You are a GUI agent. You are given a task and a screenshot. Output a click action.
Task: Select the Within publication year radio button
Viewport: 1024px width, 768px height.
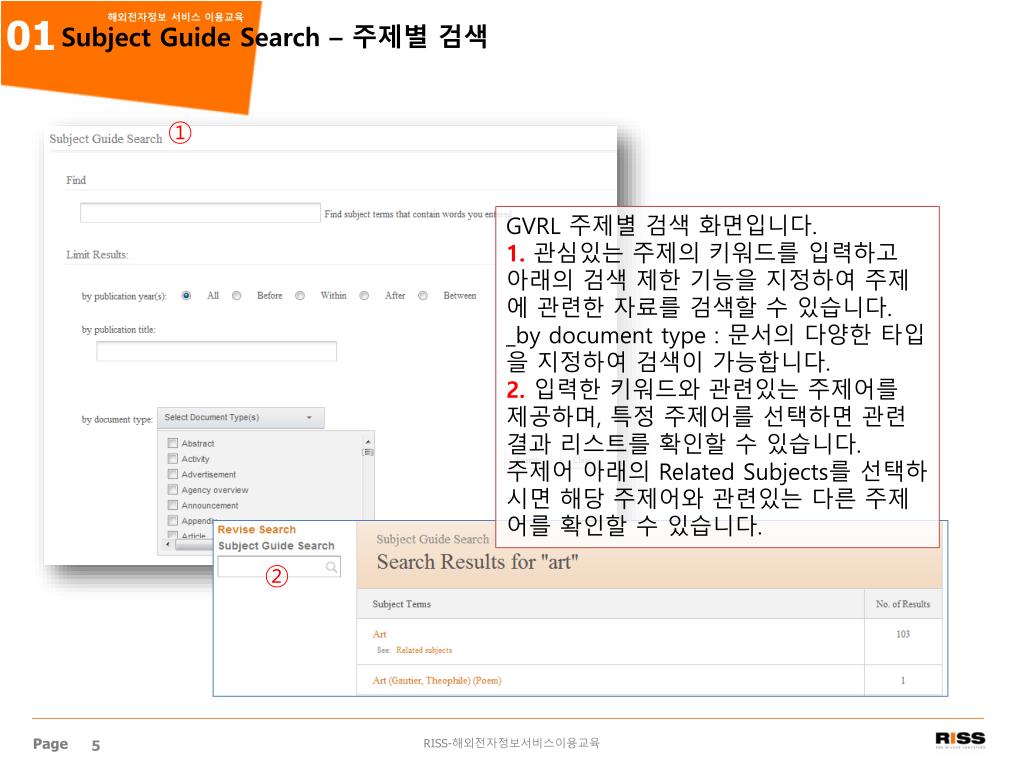coord(300,296)
